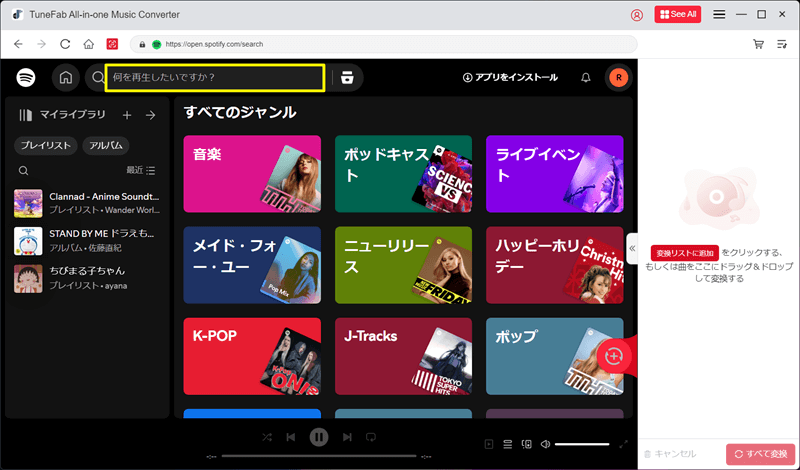Open the K-POP genre card
Image resolution: width=800 pixels, height=470 pixels.
pyautogui.click(x=252, y=356)
